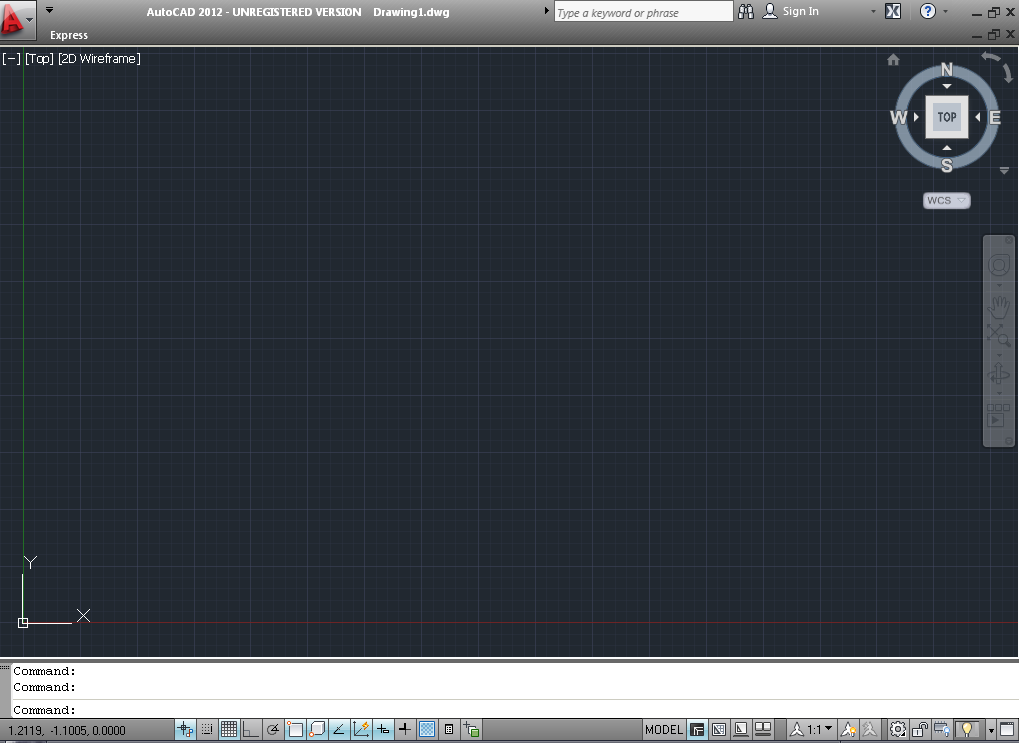Toggle Dynamic Input in status bar
Image resolution: width=1019 pixels, height=743 pixels.
click(x=383, y=729)
